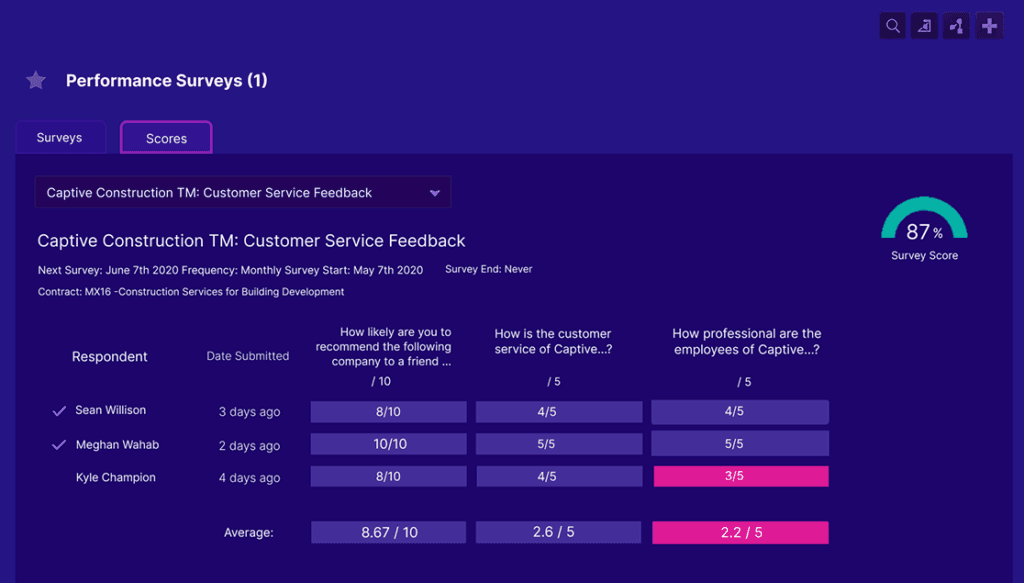This screenshot has height=583, width=1024.
Task: Click the pink 2.2 / 5 average cell
Action: pyautogui.click(x=740, y=533)
